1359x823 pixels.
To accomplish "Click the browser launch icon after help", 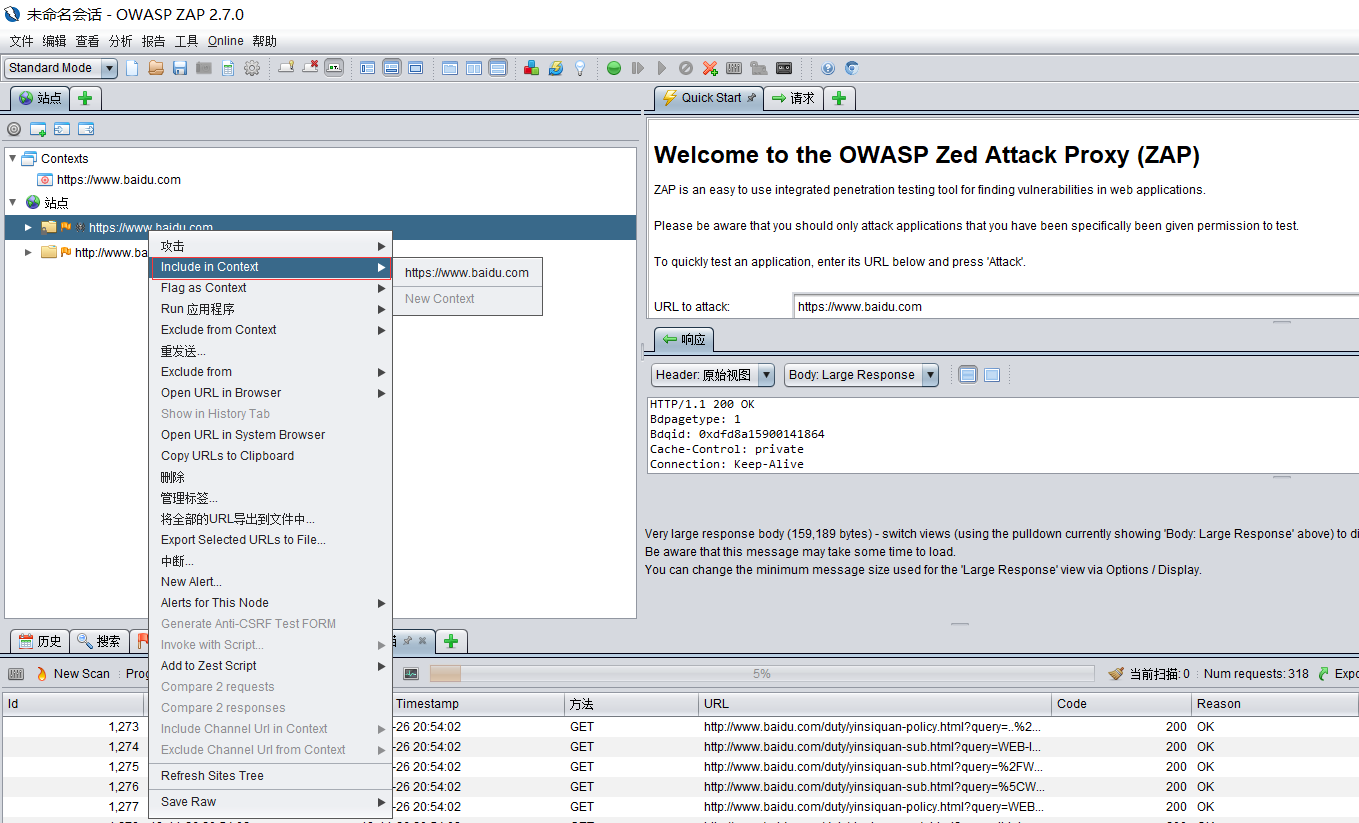I will pyautogui.click(x=852, y=68).
